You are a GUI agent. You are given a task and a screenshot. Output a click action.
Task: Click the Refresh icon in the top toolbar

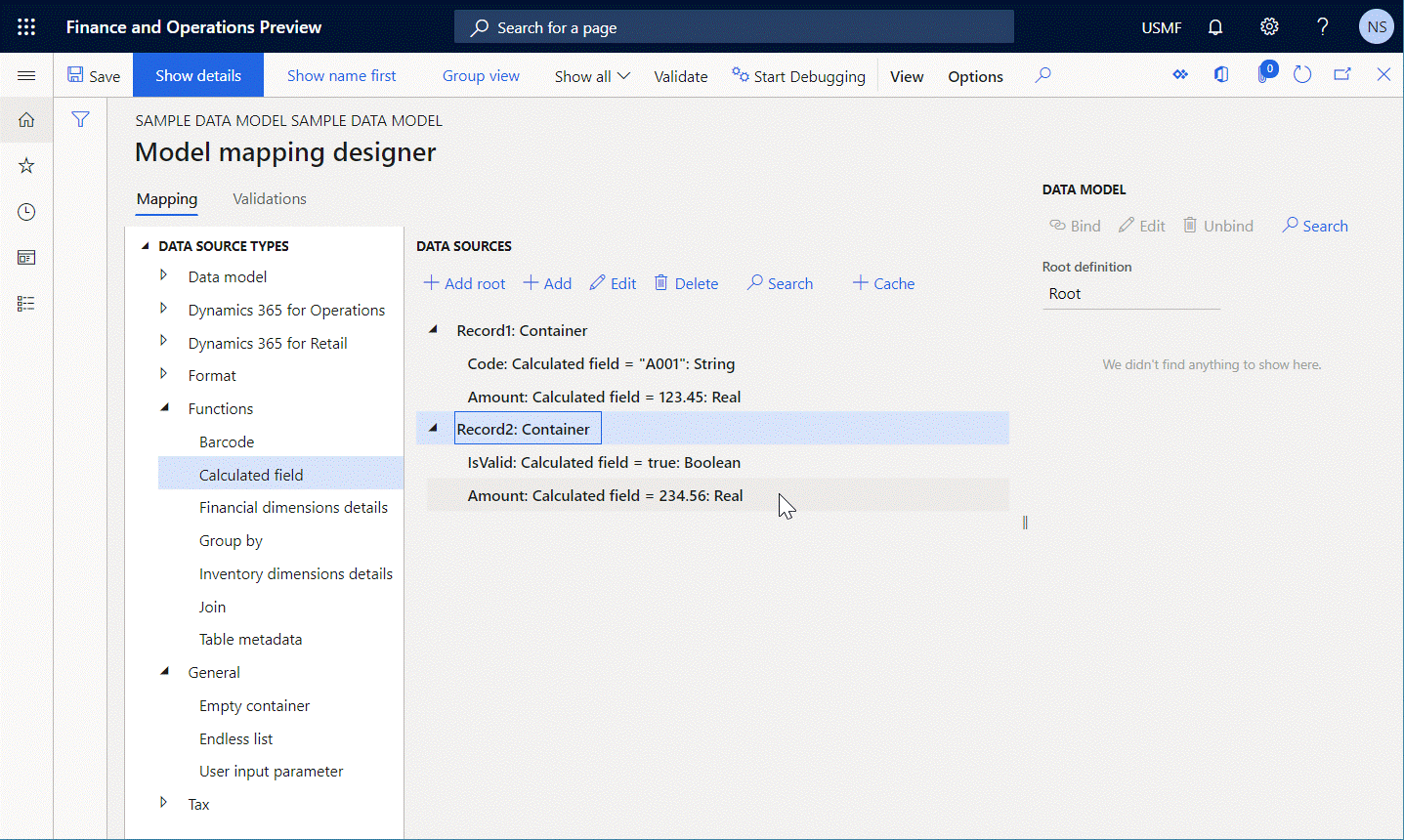(1301, 73)
